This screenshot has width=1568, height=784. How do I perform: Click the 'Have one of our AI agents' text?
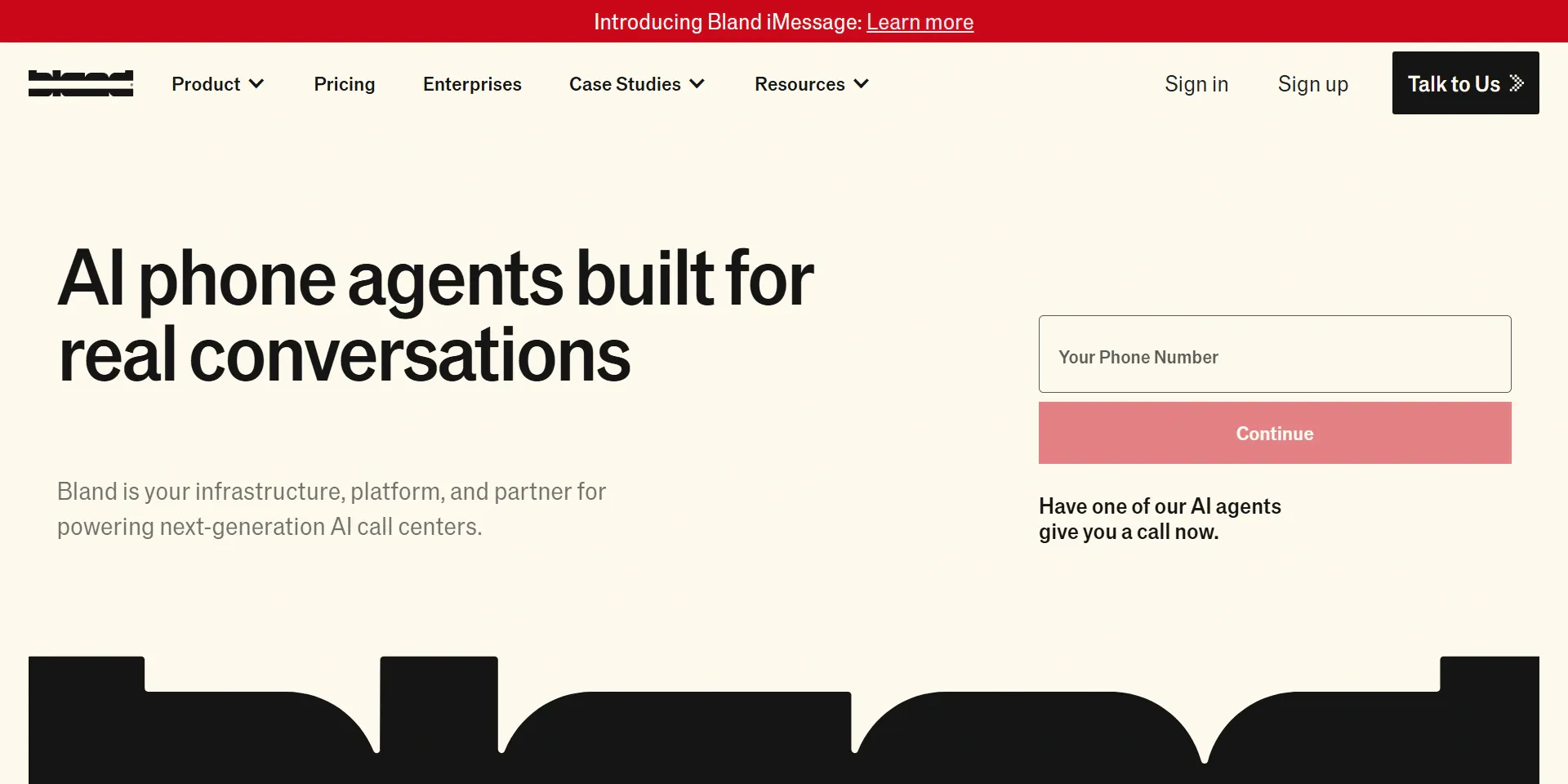click(x=1160, y=519)
